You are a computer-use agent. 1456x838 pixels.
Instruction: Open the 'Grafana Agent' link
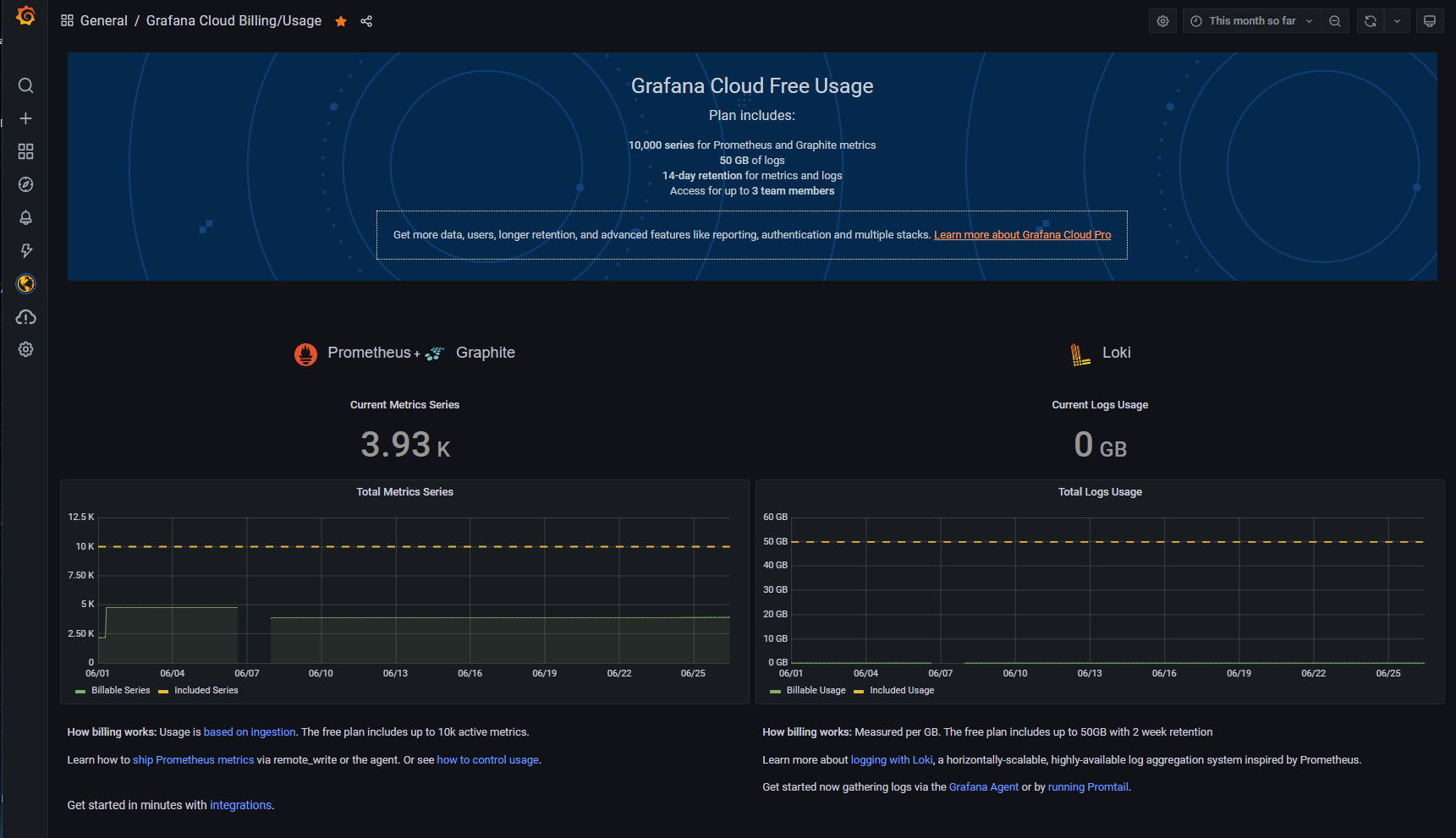click(x=984, y=787)
